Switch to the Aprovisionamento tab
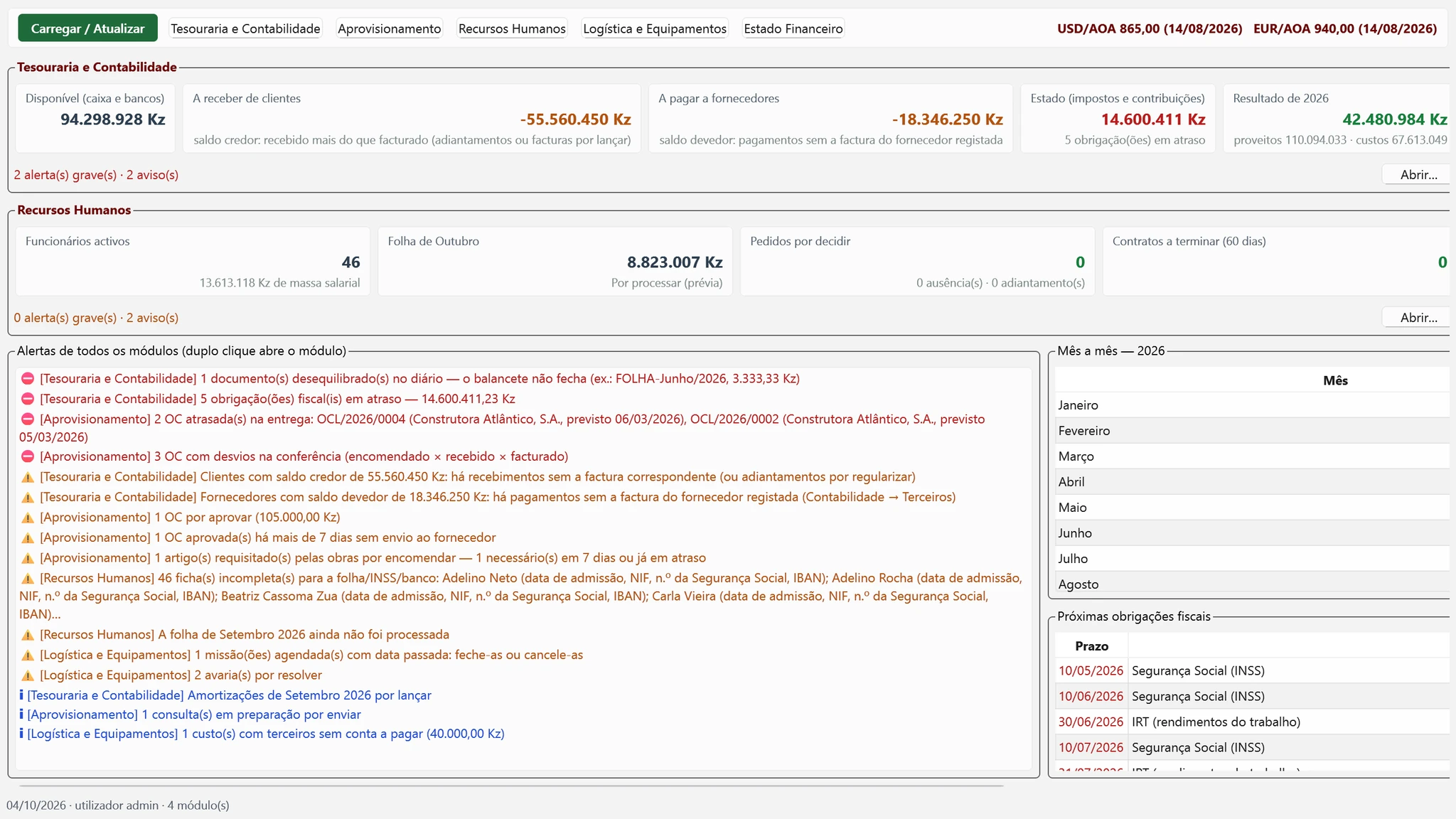Viewport: 1456px width, 819px height. [390, 28]
